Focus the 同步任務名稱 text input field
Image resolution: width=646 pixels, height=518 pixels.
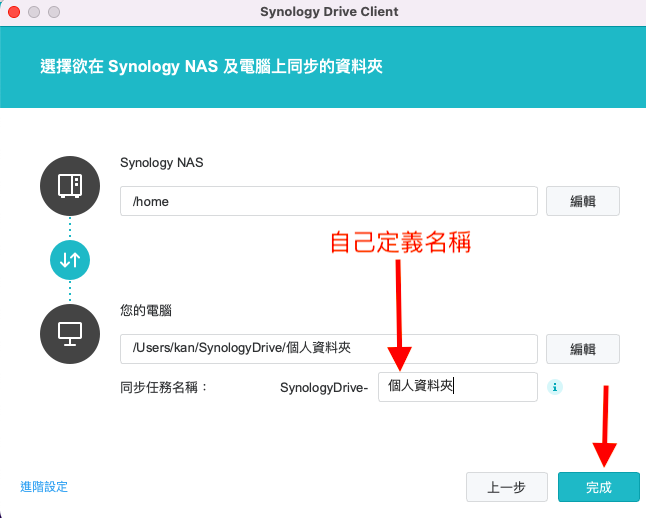(x=458, y=386)
